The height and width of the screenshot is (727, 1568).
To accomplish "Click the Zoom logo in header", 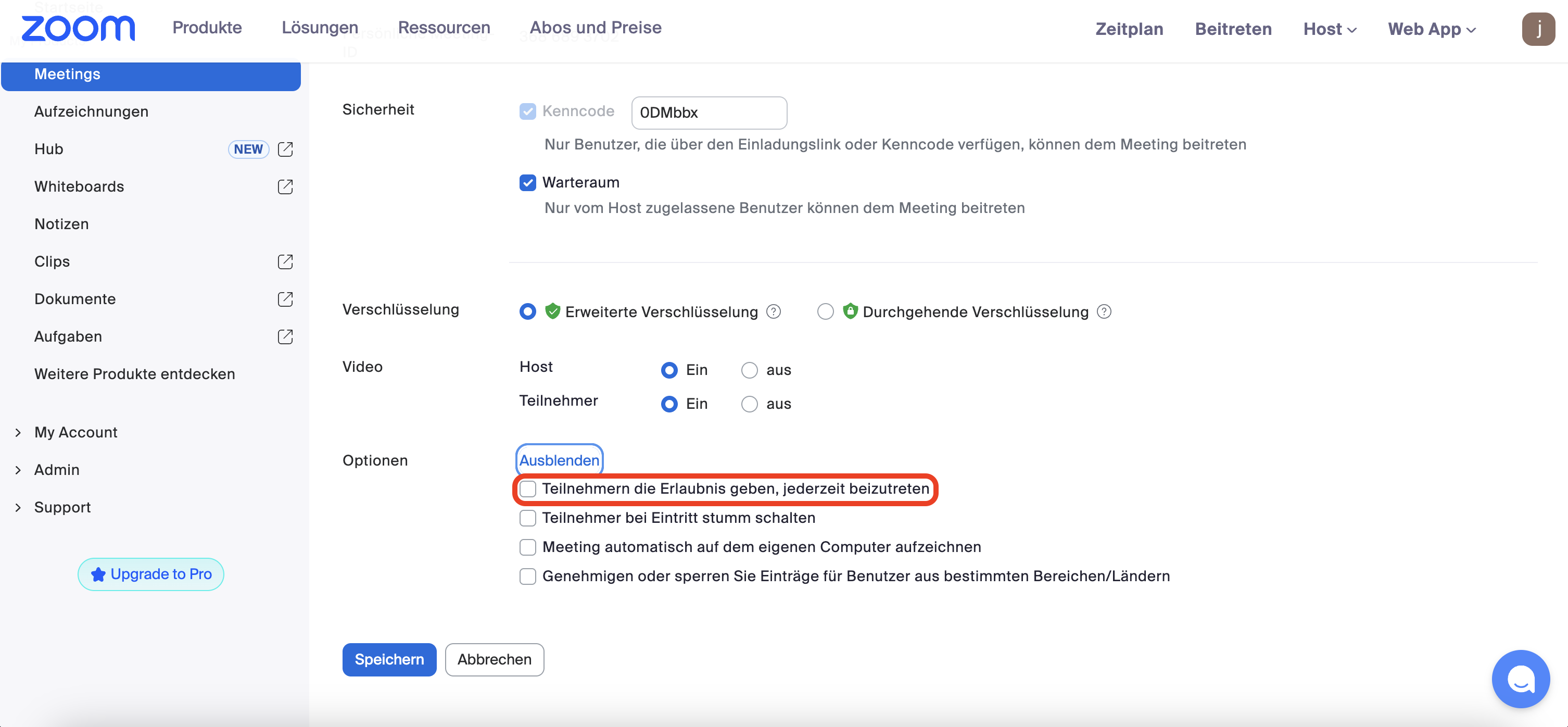I will 78,29.
